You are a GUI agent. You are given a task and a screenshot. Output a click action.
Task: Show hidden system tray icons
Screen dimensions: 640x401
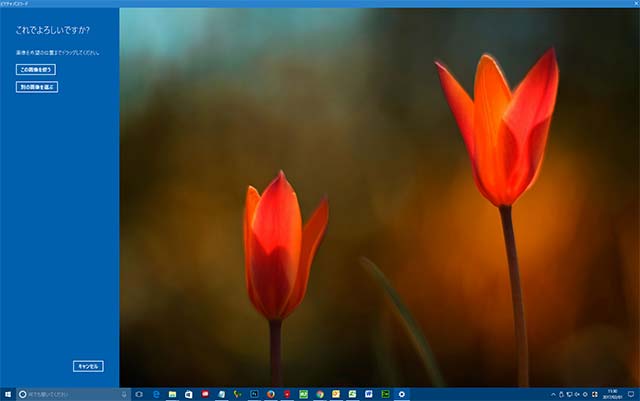(553, 394)
